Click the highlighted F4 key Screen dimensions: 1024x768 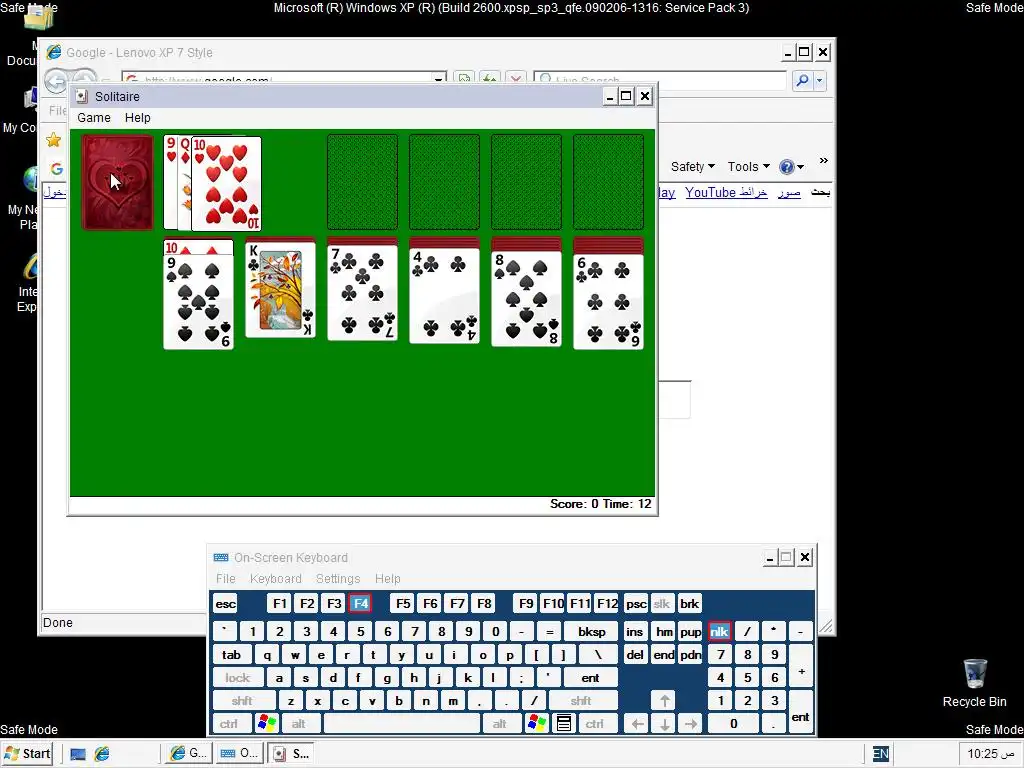(360, 604)
